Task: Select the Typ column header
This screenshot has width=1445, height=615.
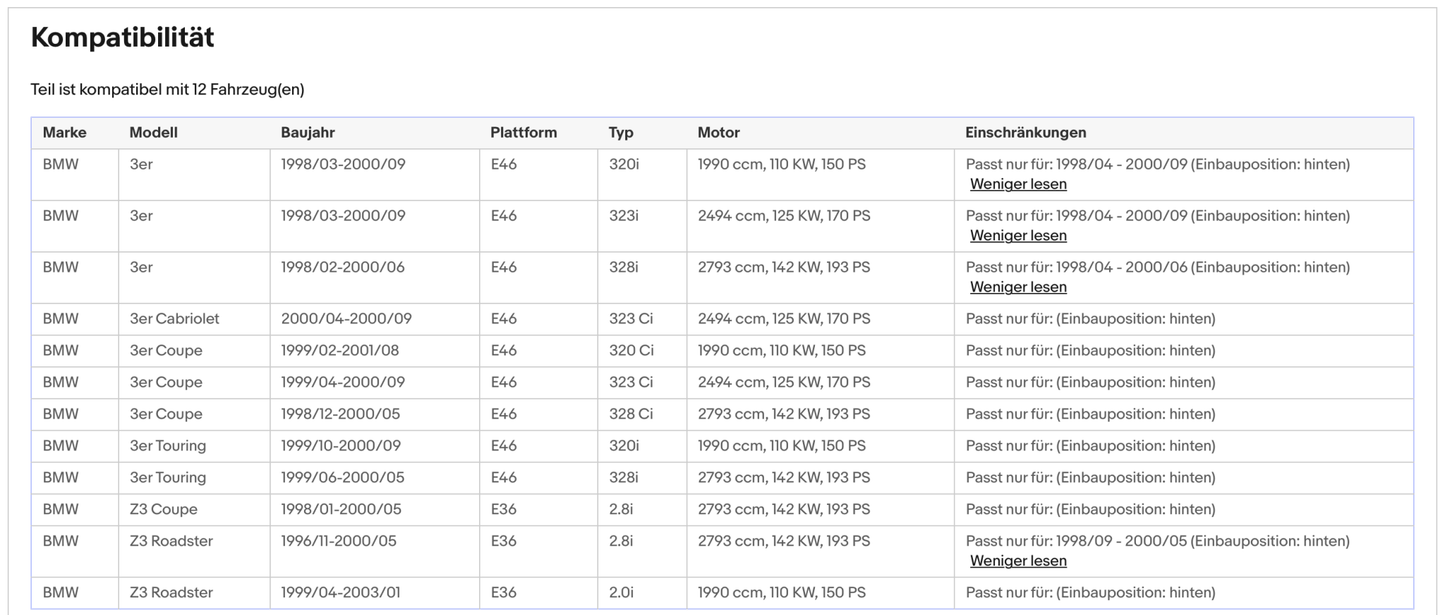Action: point(621,133)
